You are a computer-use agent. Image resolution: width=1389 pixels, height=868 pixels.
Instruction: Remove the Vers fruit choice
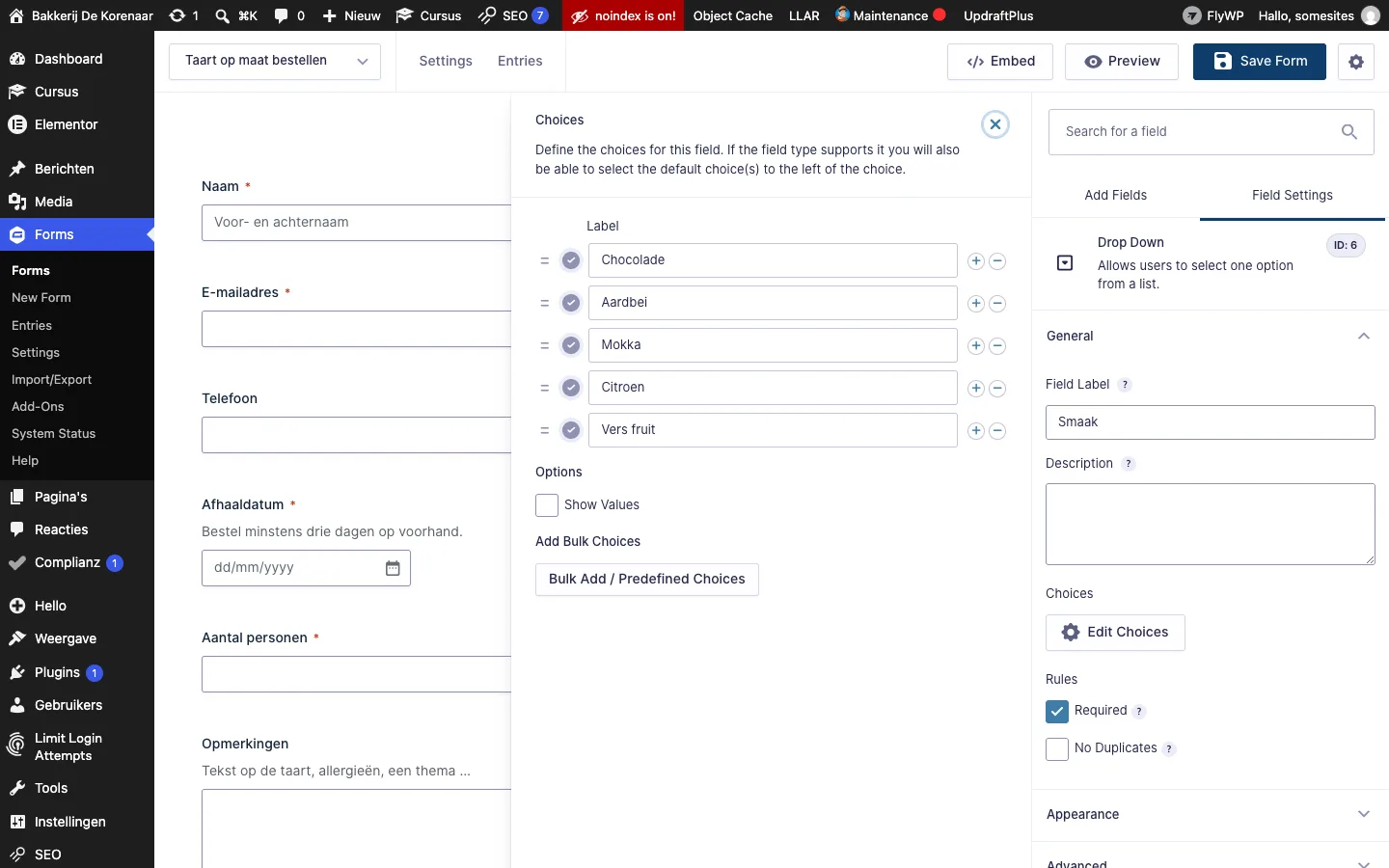[998, 431]
